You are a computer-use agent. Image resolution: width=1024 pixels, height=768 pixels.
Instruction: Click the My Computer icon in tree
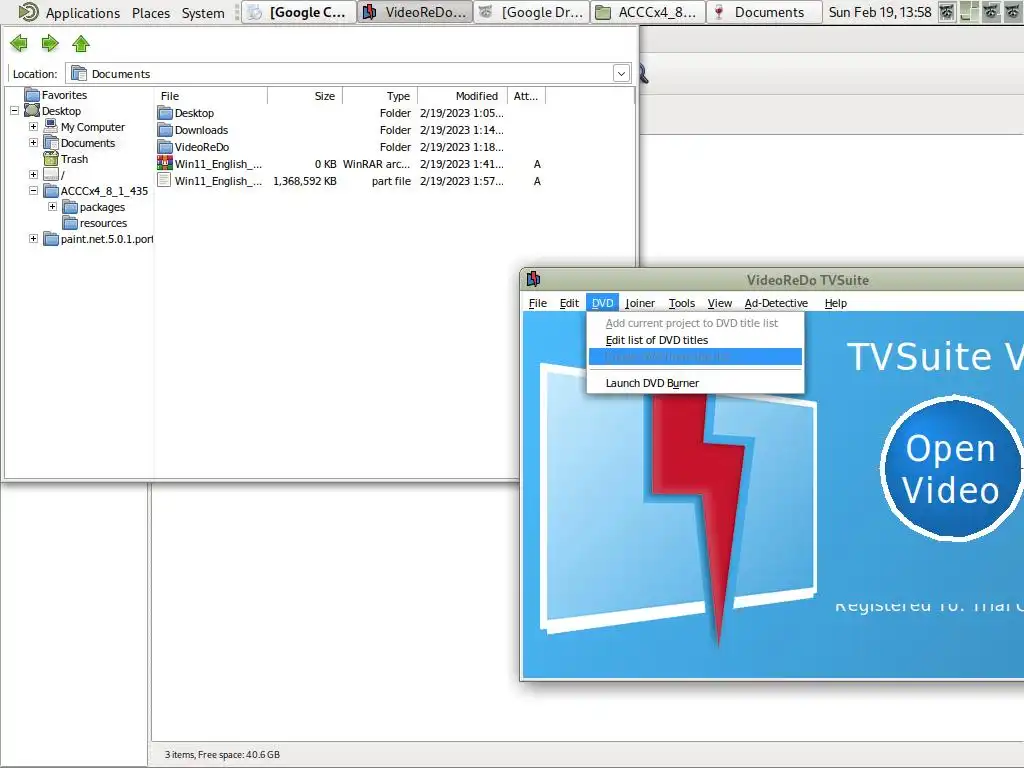(51, 127)
